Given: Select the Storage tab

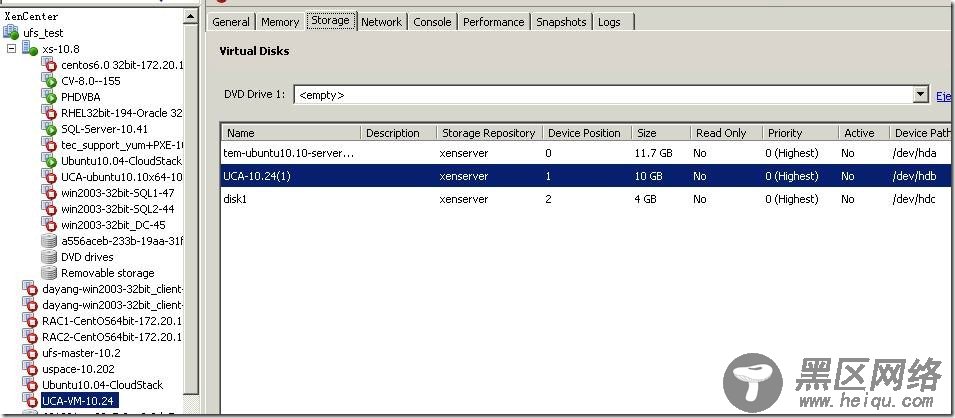Looking at the screenshot, I should tap(331, 20).
